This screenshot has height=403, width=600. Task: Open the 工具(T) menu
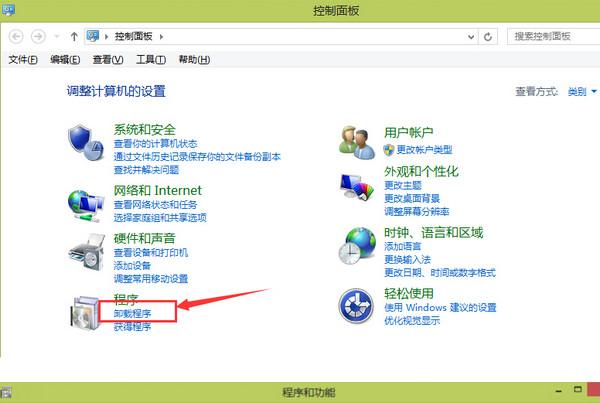click(151, 59)
